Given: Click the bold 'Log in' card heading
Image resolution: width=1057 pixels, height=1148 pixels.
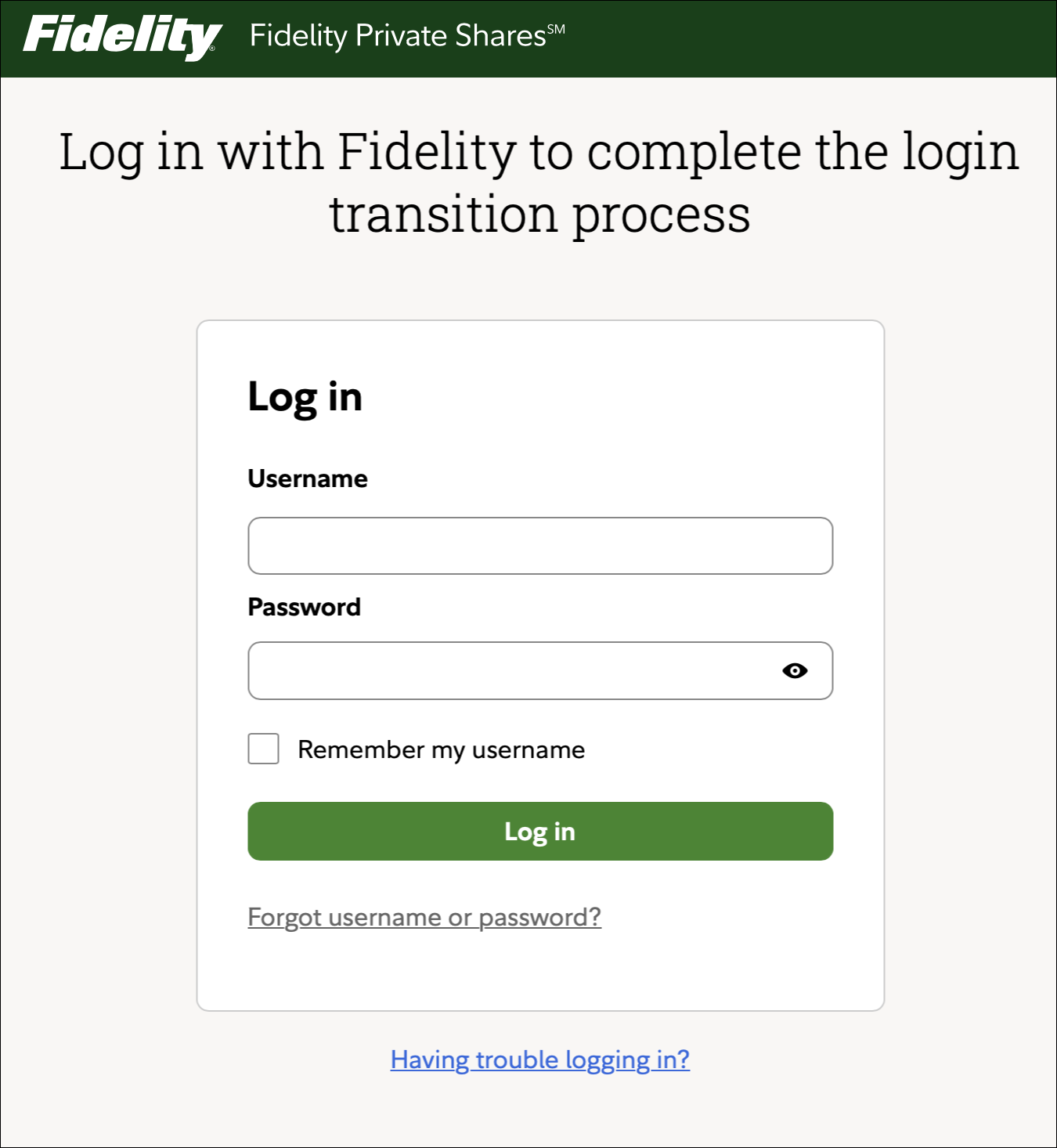Looking at the screenshot, I should pos(305,397).
